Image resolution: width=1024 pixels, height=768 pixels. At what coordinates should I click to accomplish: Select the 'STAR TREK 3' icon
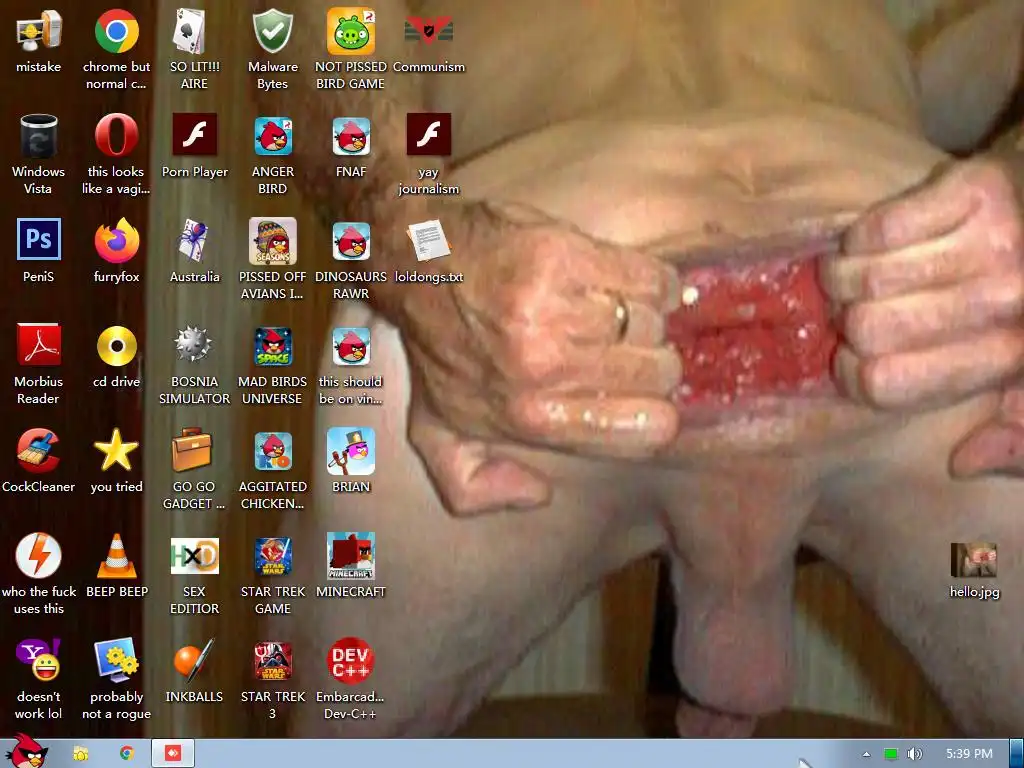coord(272,661)
